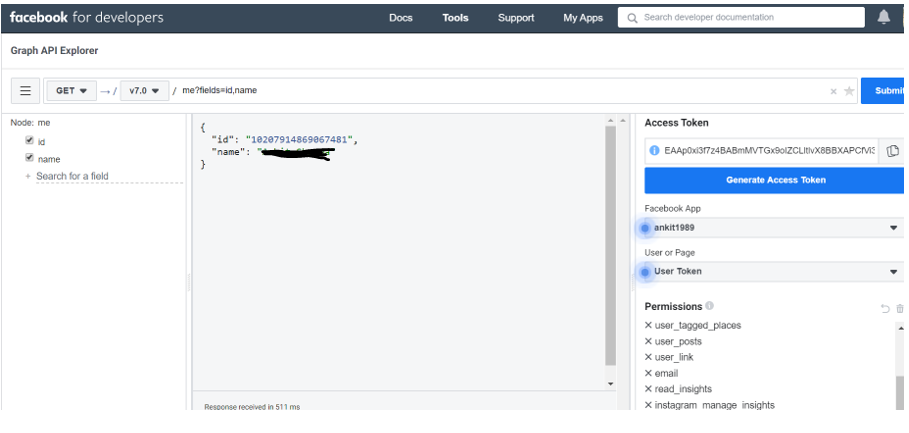Click the response scrollbar up arrow
This screenshot has height=433, width=909.
coord(610,120)
